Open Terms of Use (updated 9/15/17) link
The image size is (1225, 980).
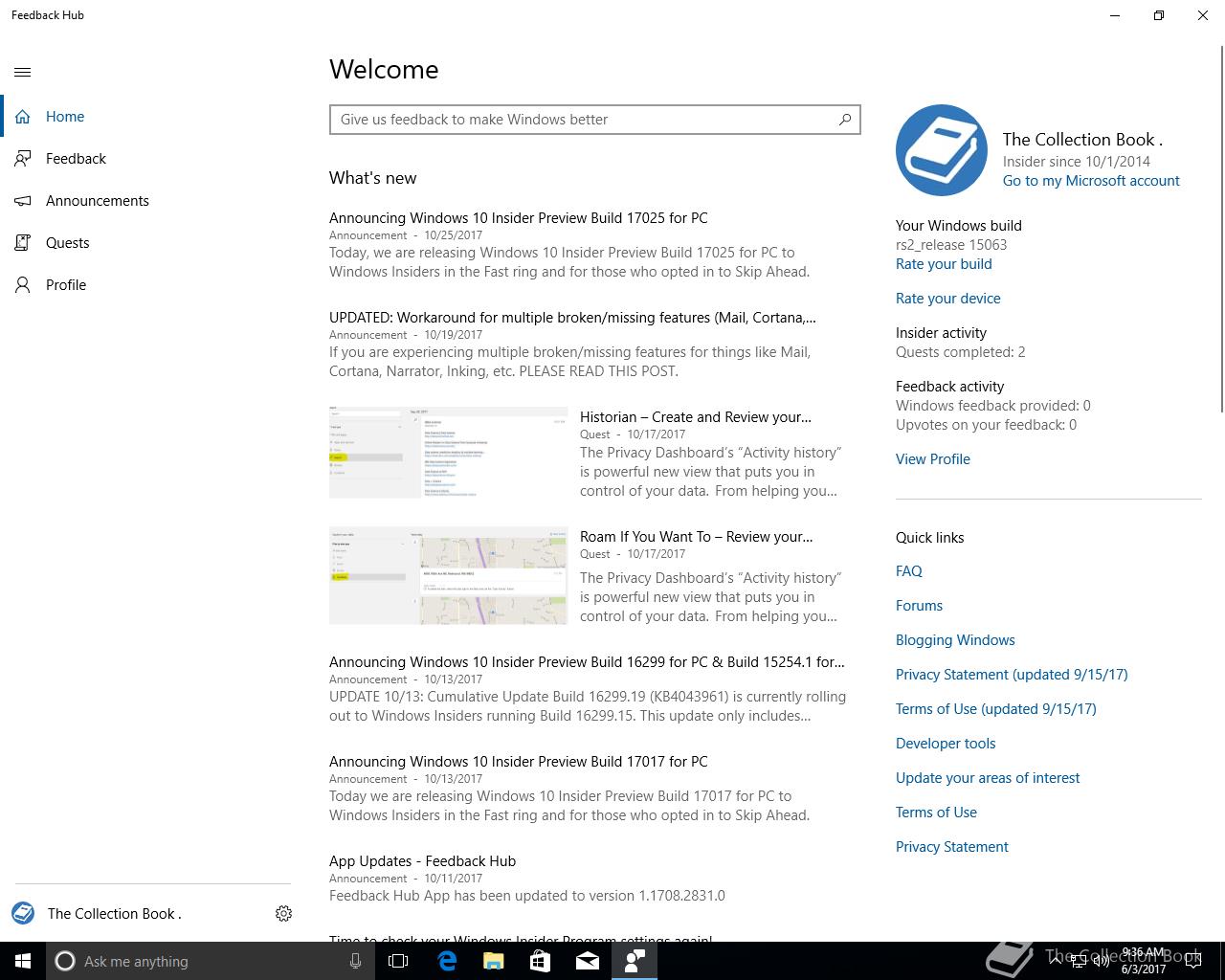coord(996,709)
